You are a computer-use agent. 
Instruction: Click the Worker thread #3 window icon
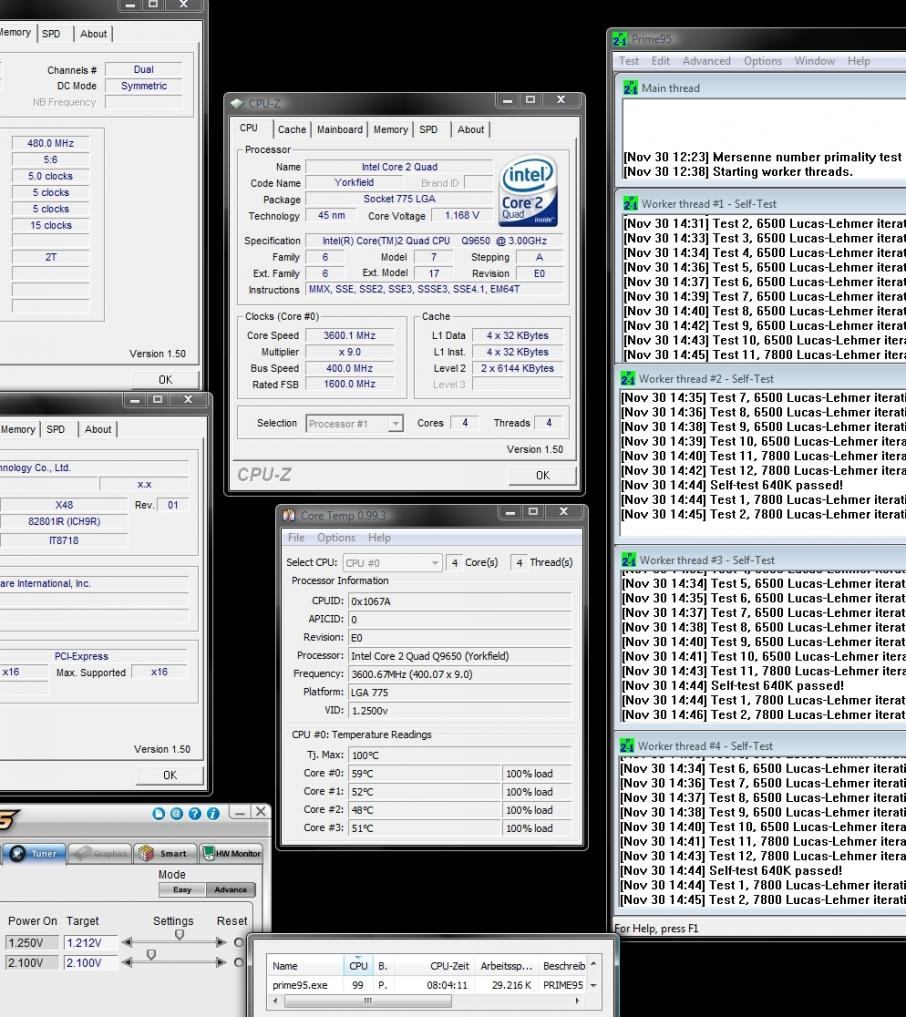click(629, 560)
